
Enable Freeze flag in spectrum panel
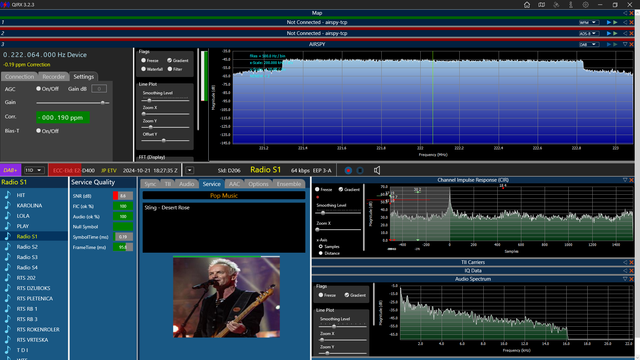(144, 60)
